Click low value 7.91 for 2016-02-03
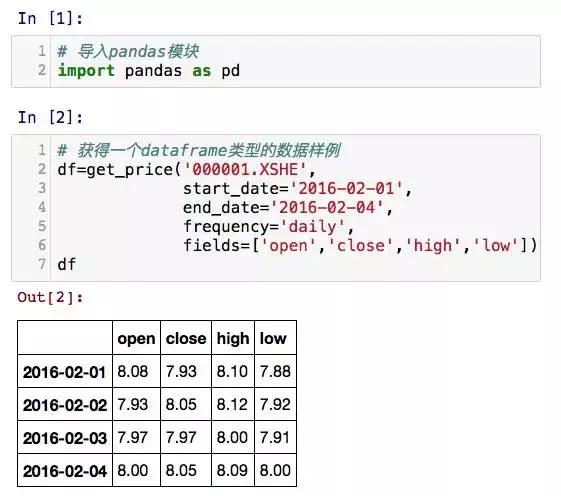 coord(274,437)
